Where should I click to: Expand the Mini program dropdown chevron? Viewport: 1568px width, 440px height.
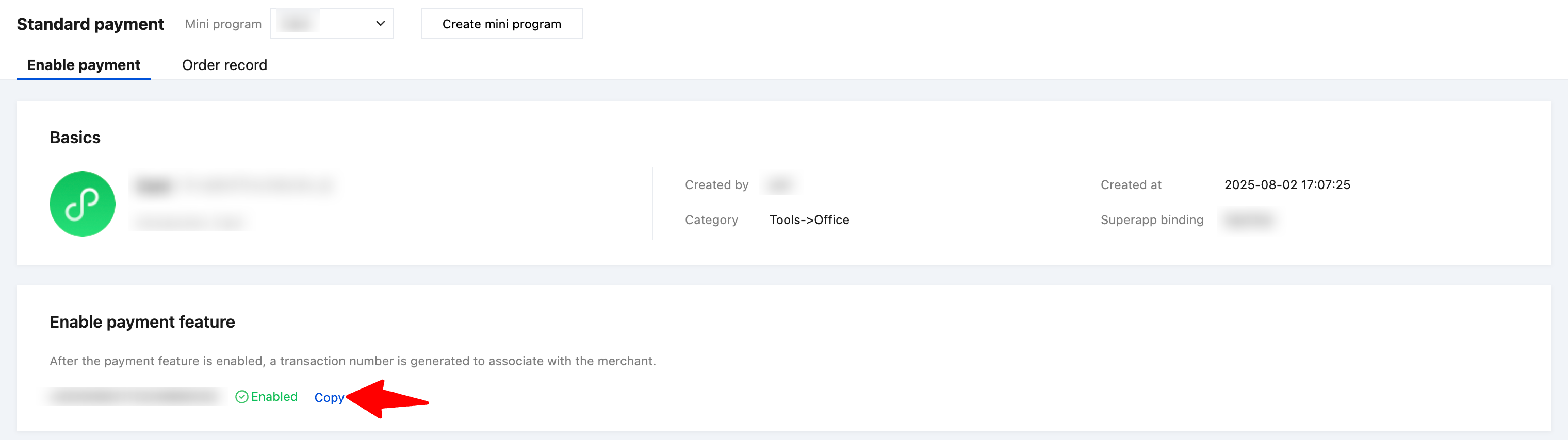pyautogui.click(x=381, y=24)
